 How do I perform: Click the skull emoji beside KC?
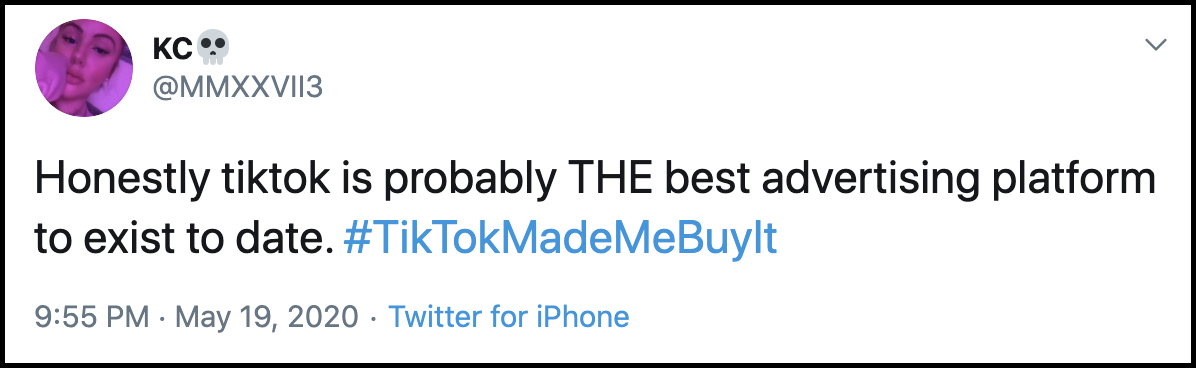pyautogui.click(x=213, y=50)
